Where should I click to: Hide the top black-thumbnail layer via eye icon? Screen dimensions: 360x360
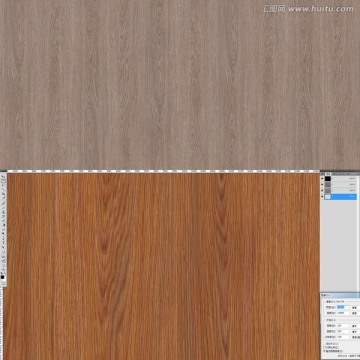(322, 178)
